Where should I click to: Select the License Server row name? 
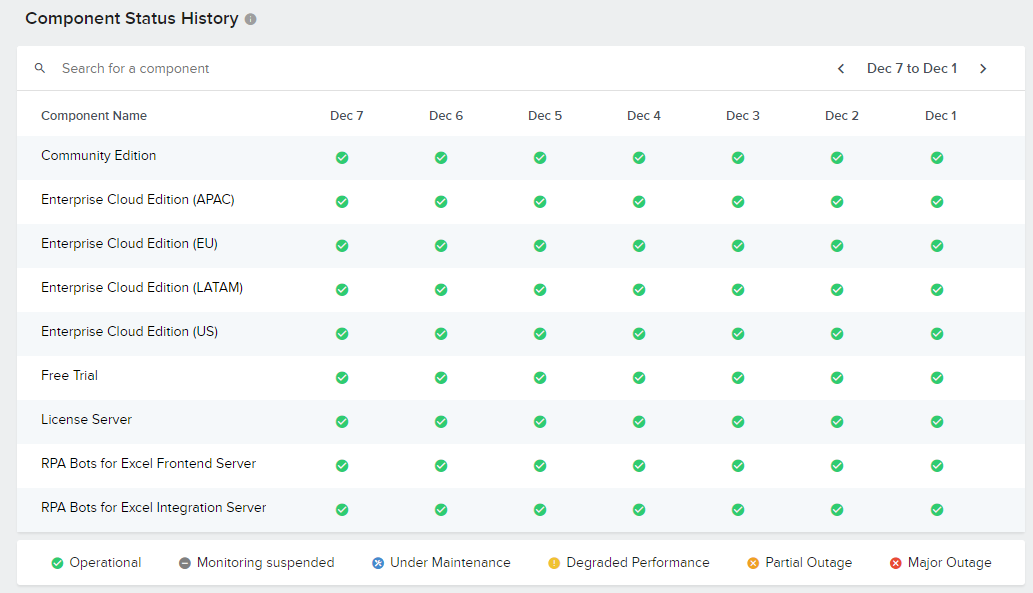pos(86,420)
